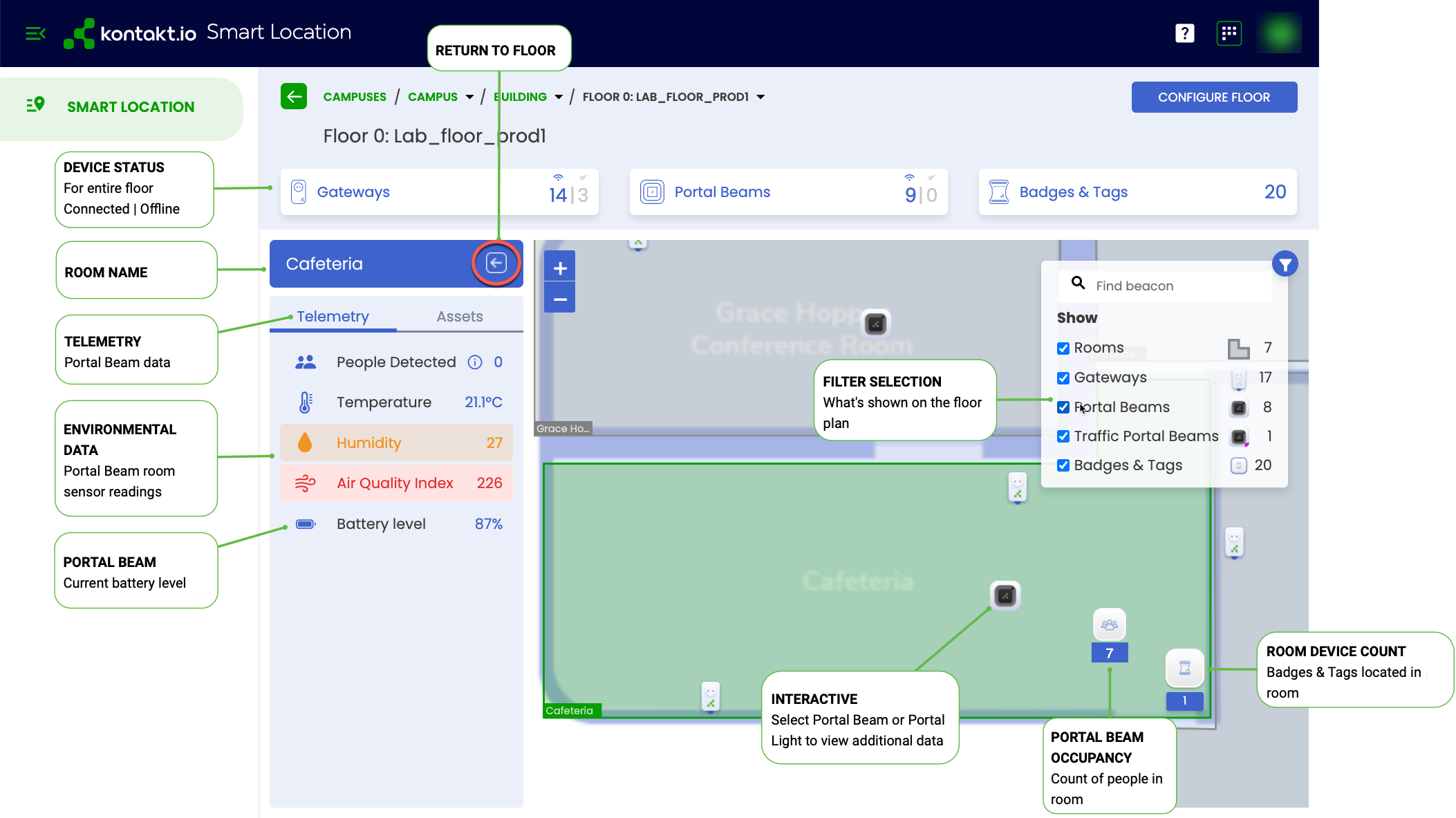Image resolution: width=1456 pixels, height=818 pixels.
Task: Click the Grace Ho... room label on map
Action: point(563,429)
